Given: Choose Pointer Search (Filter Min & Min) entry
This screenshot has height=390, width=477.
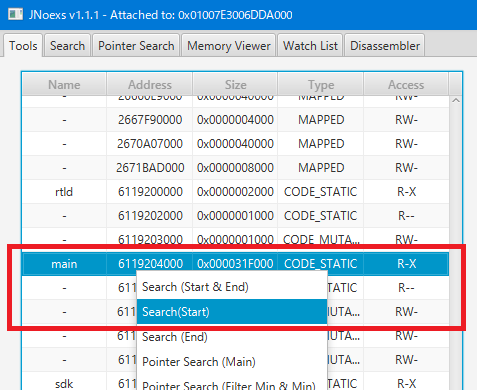Looking at the screenshot, I should [x=232, y=383].
